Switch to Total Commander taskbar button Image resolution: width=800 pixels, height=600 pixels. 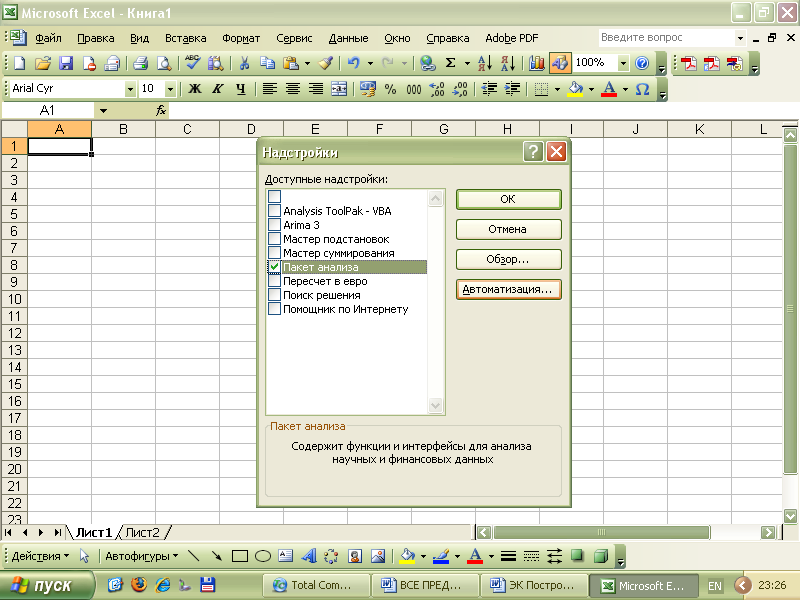point(316,585)
